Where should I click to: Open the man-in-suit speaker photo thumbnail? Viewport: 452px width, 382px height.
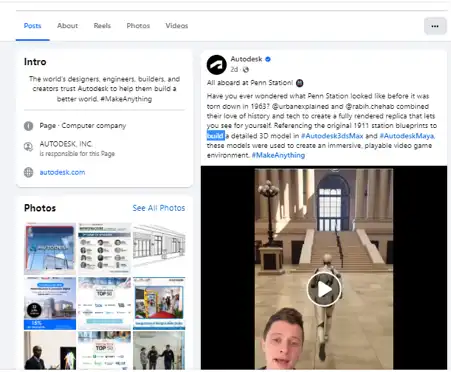[x=50, y=350]
